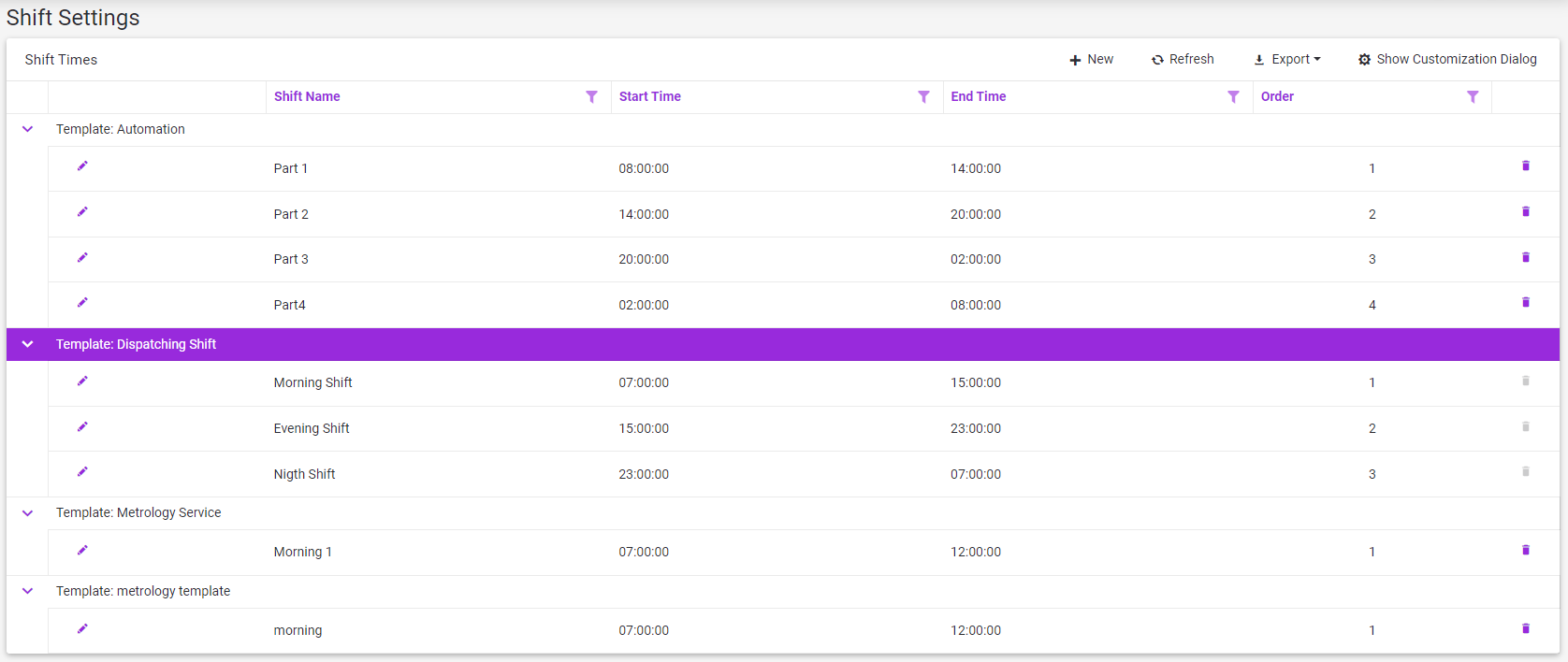Delete the Part 2 shift
The height and width of the screenshot is (662, 1568).
(1525, 212)
